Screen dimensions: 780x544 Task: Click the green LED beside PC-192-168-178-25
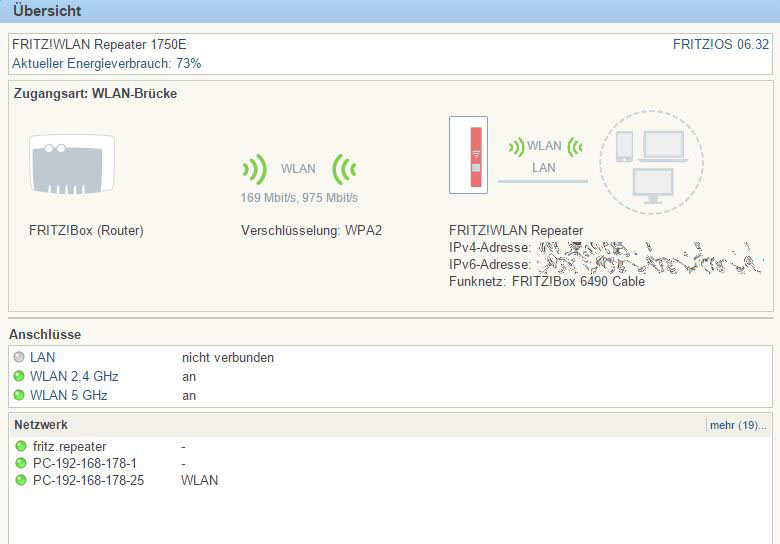[21, 480]
